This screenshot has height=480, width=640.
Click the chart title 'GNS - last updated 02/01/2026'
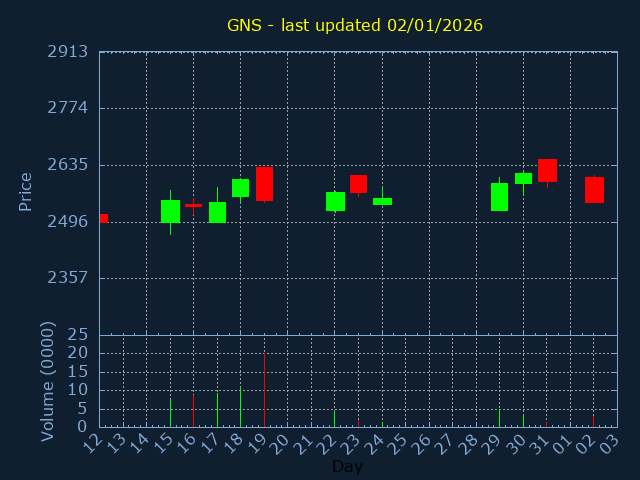(355, 25)
